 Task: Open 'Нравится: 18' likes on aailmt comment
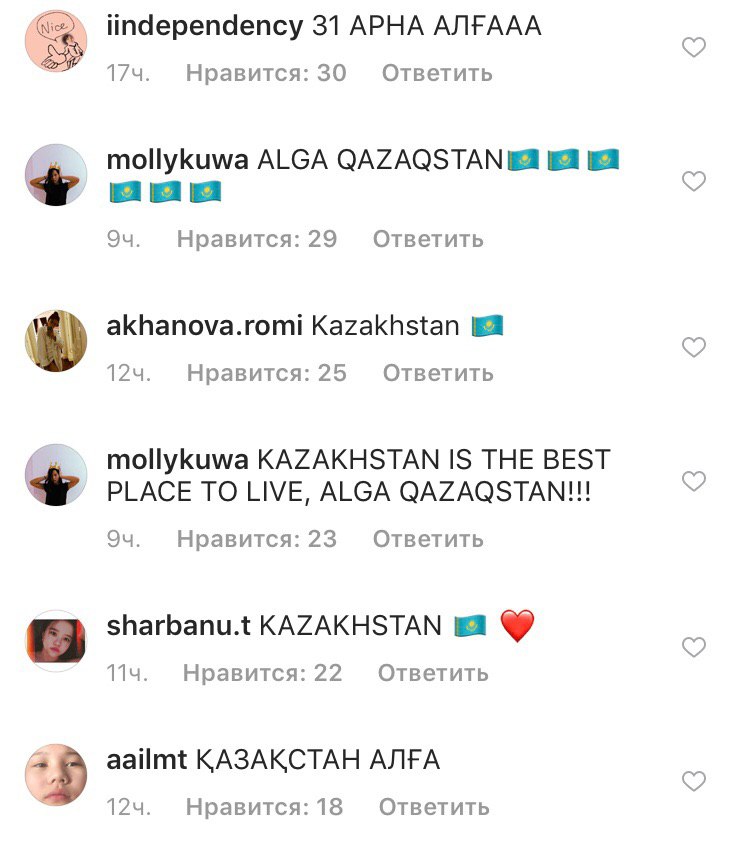264,807
